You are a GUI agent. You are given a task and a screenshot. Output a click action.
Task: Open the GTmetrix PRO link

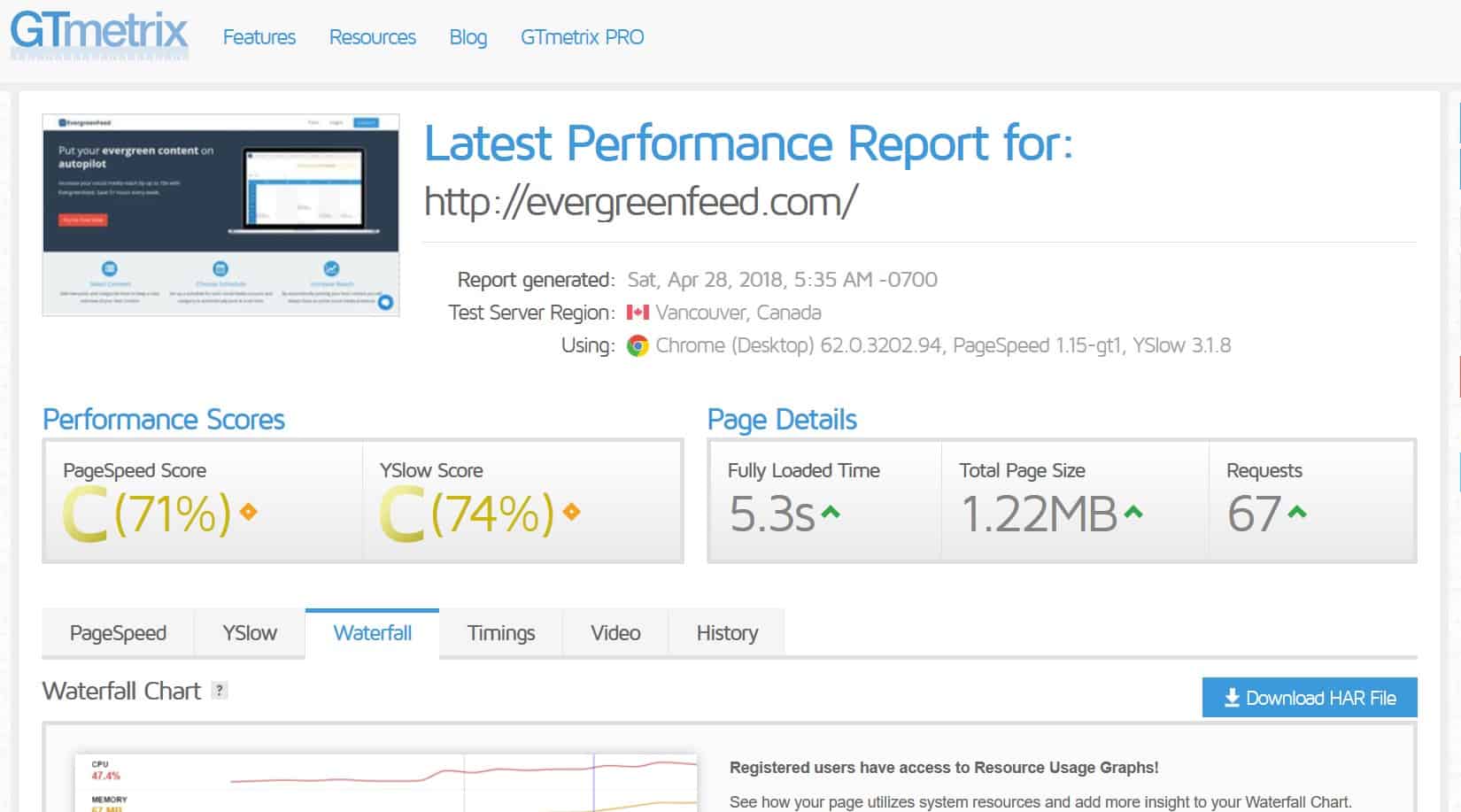(x=583, y=37)
